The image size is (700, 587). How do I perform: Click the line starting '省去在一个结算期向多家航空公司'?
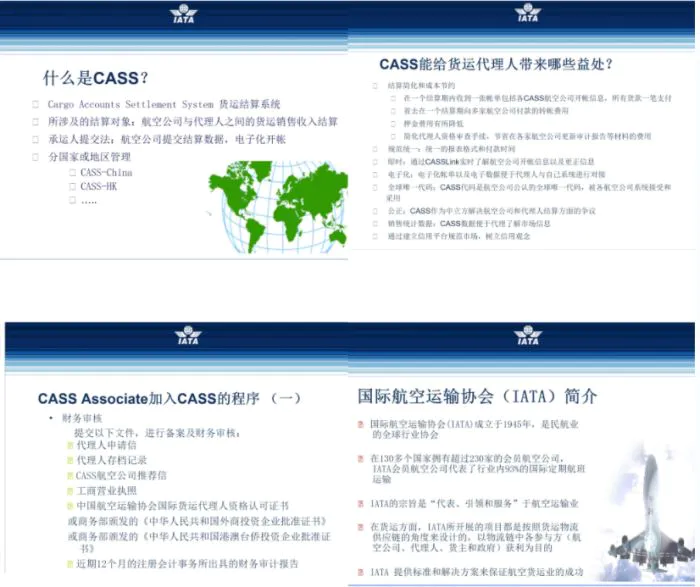coord(486,111)
